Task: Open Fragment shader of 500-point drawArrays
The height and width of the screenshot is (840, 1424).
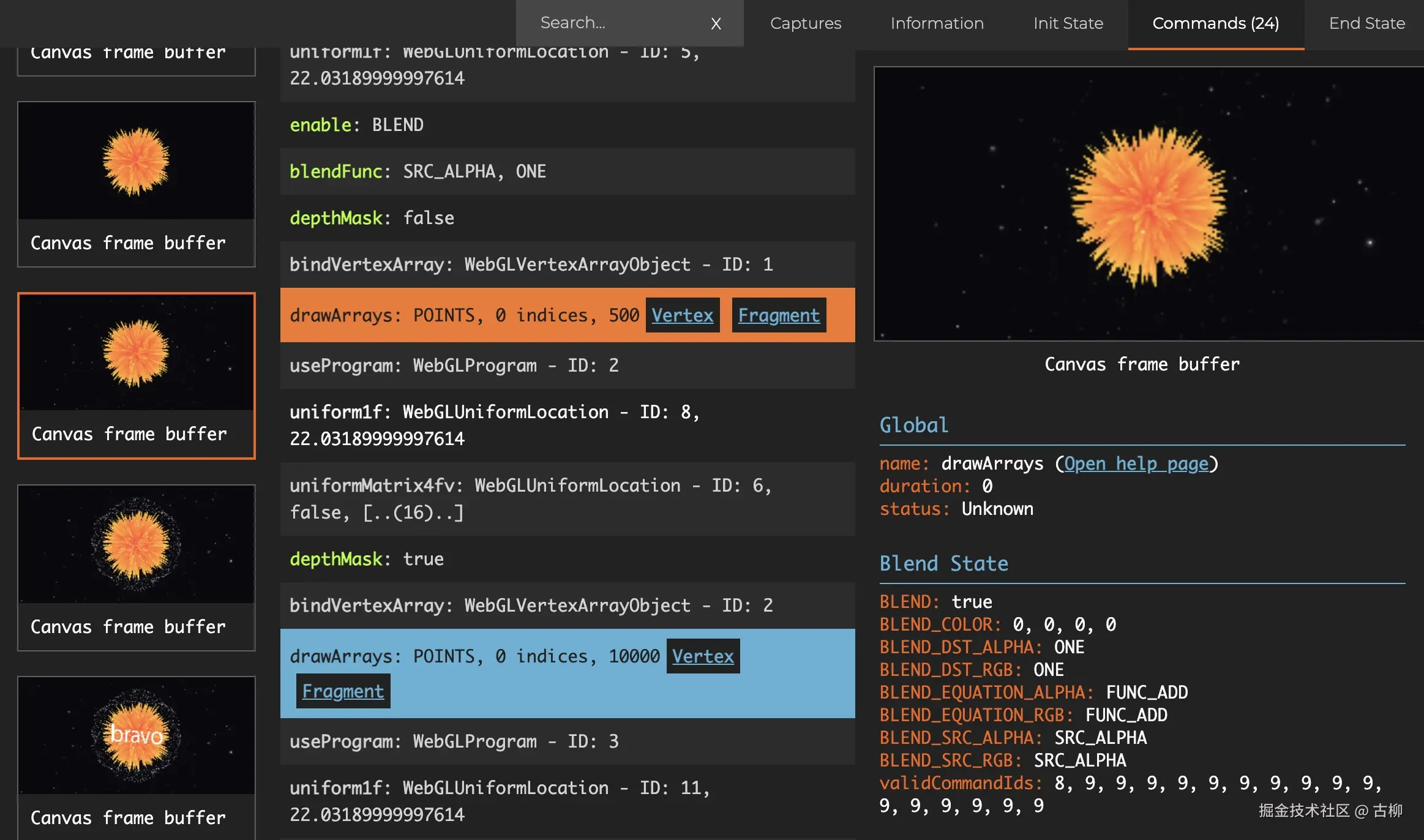Action: (778, 315)
